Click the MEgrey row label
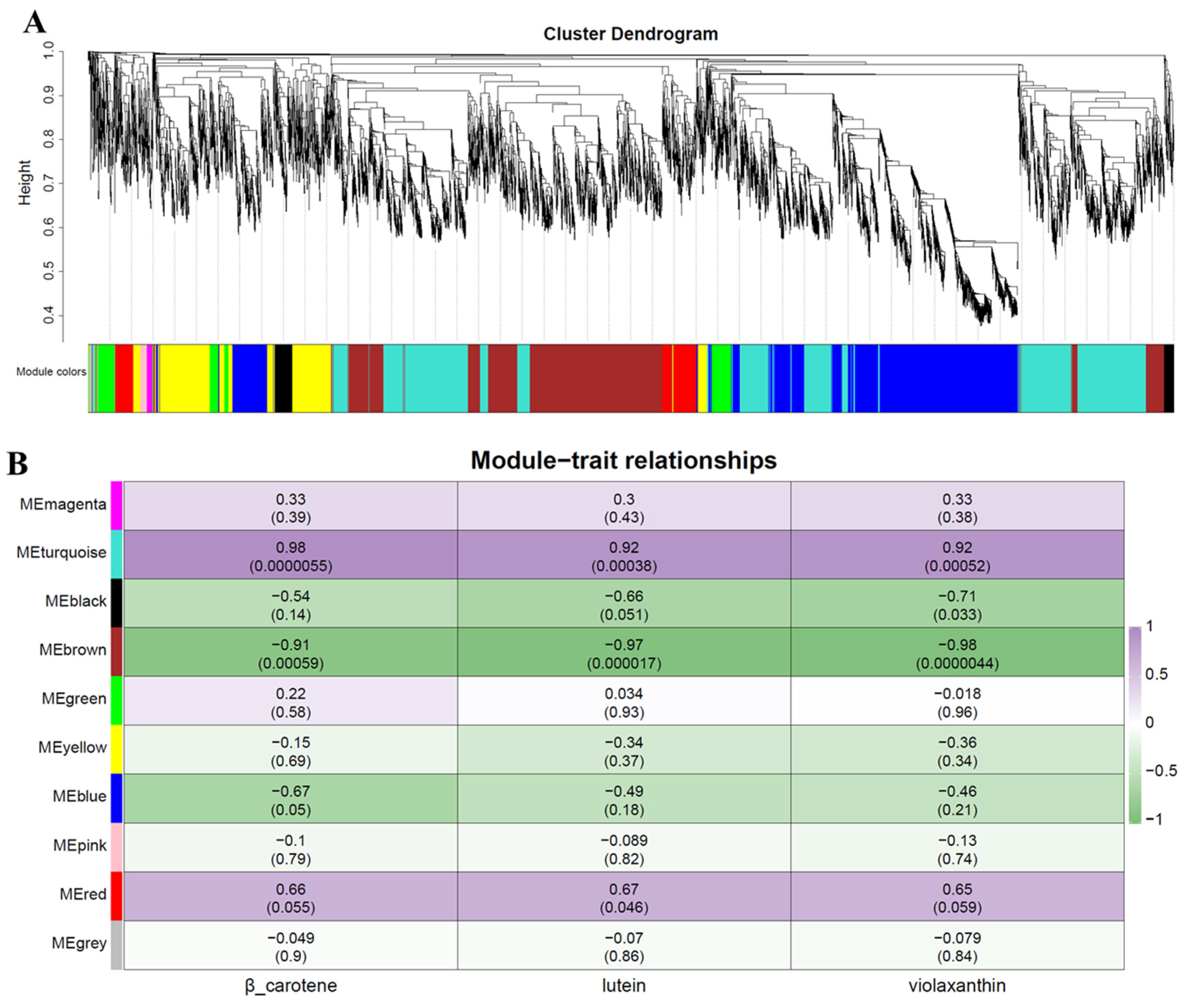 point(79,943)
